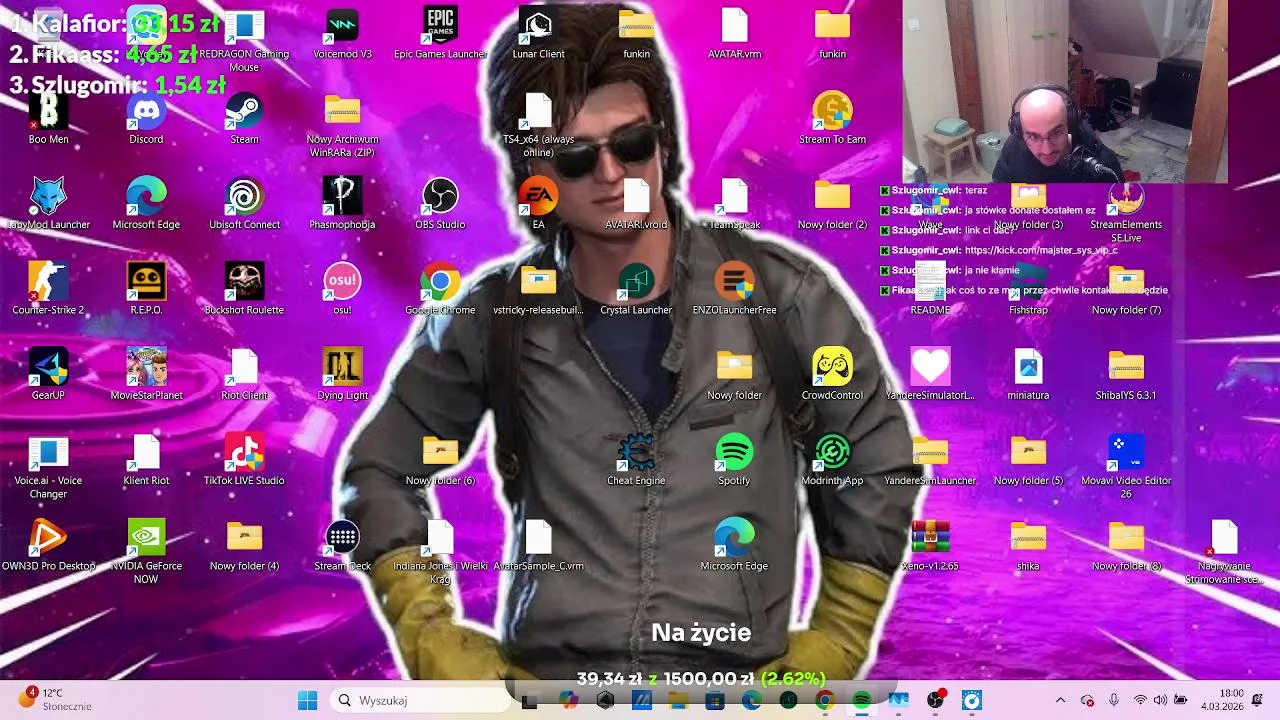Open the MovieStarPlanet icon
The height and width of the screenshot is (720, 1280).
tap(146, 375)
